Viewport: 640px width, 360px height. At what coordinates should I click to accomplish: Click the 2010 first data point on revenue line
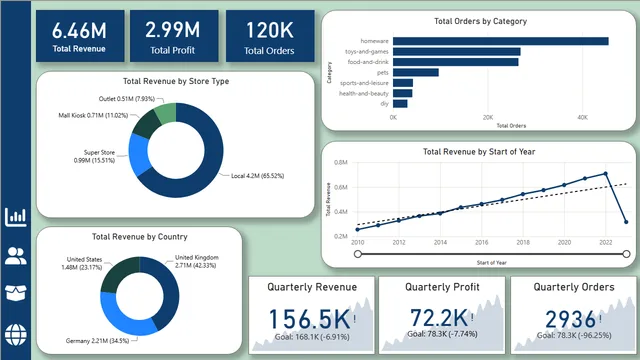click(x=358, y=230)
